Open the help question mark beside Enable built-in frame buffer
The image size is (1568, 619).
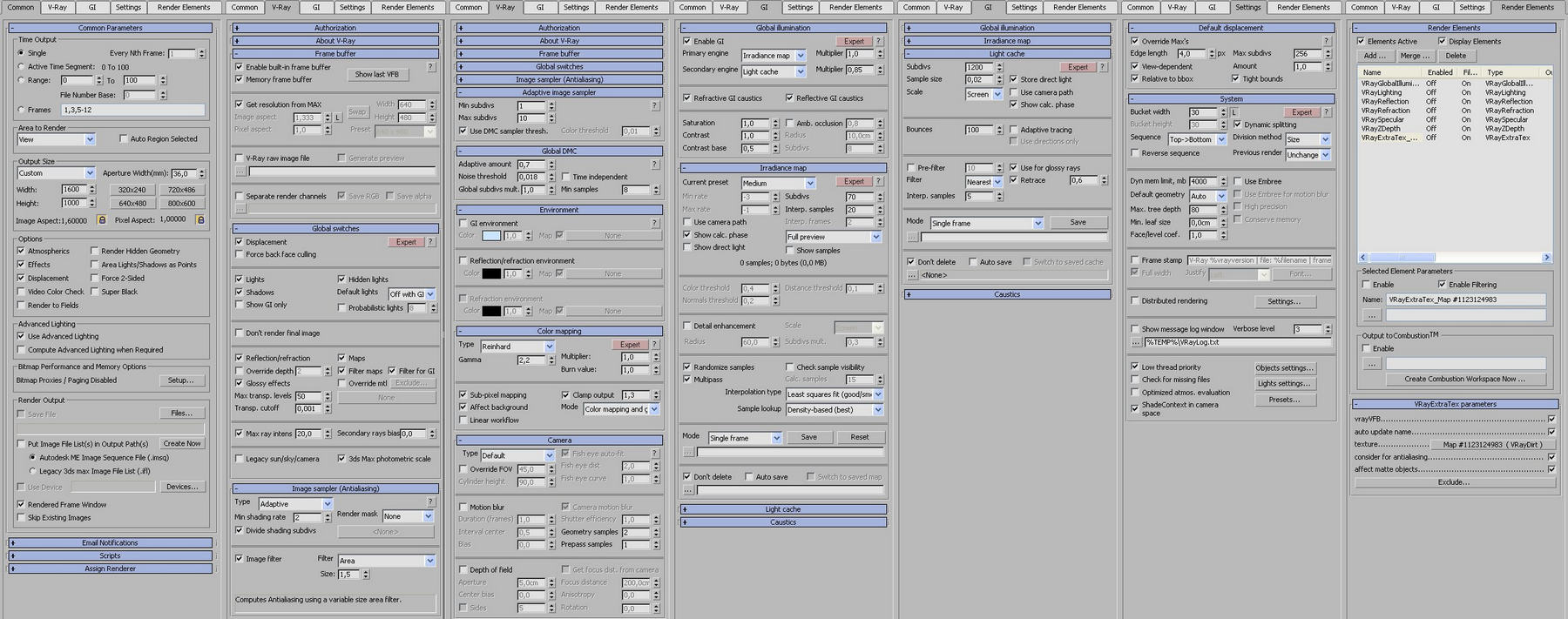(430, 67)
